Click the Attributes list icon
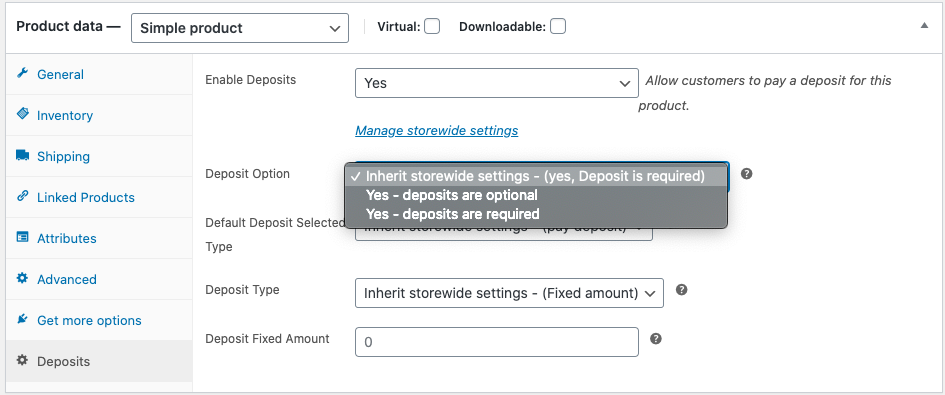This screenshot has height=395, width=945. [22, 237]
